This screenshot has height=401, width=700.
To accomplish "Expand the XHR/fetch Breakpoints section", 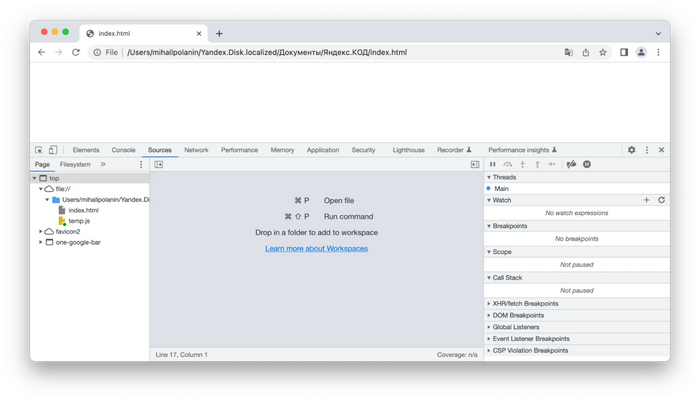I will click(525, 303).
